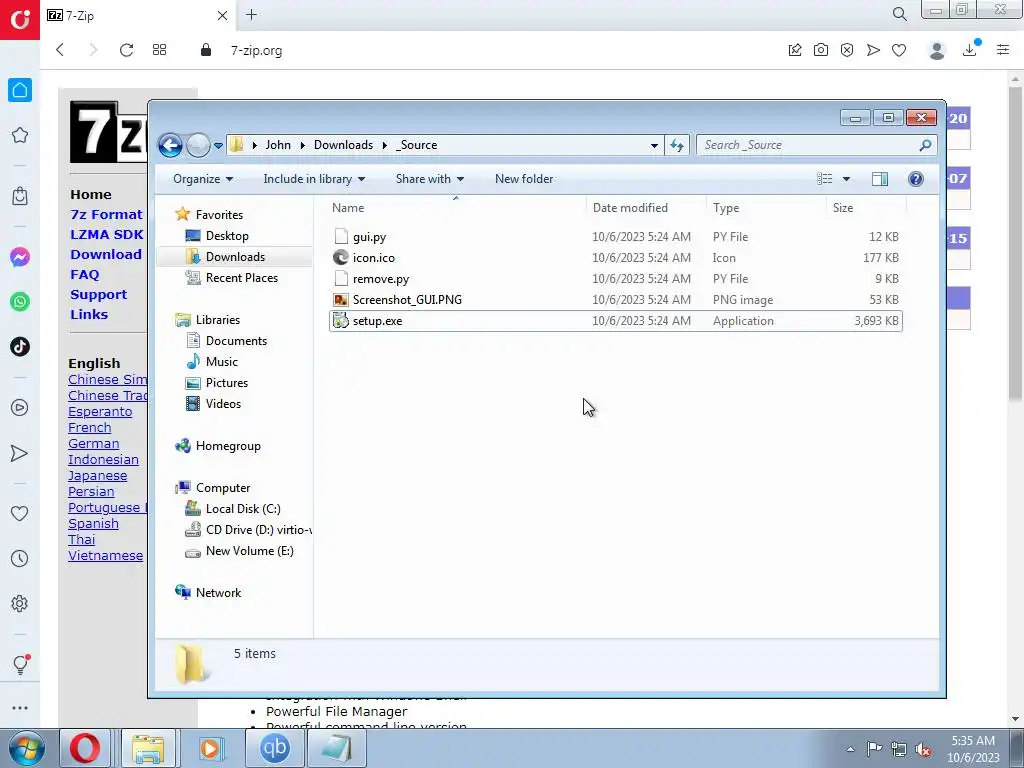Screen dimensions: 1024x768
Task: Click the German language link
Action: 93,443
